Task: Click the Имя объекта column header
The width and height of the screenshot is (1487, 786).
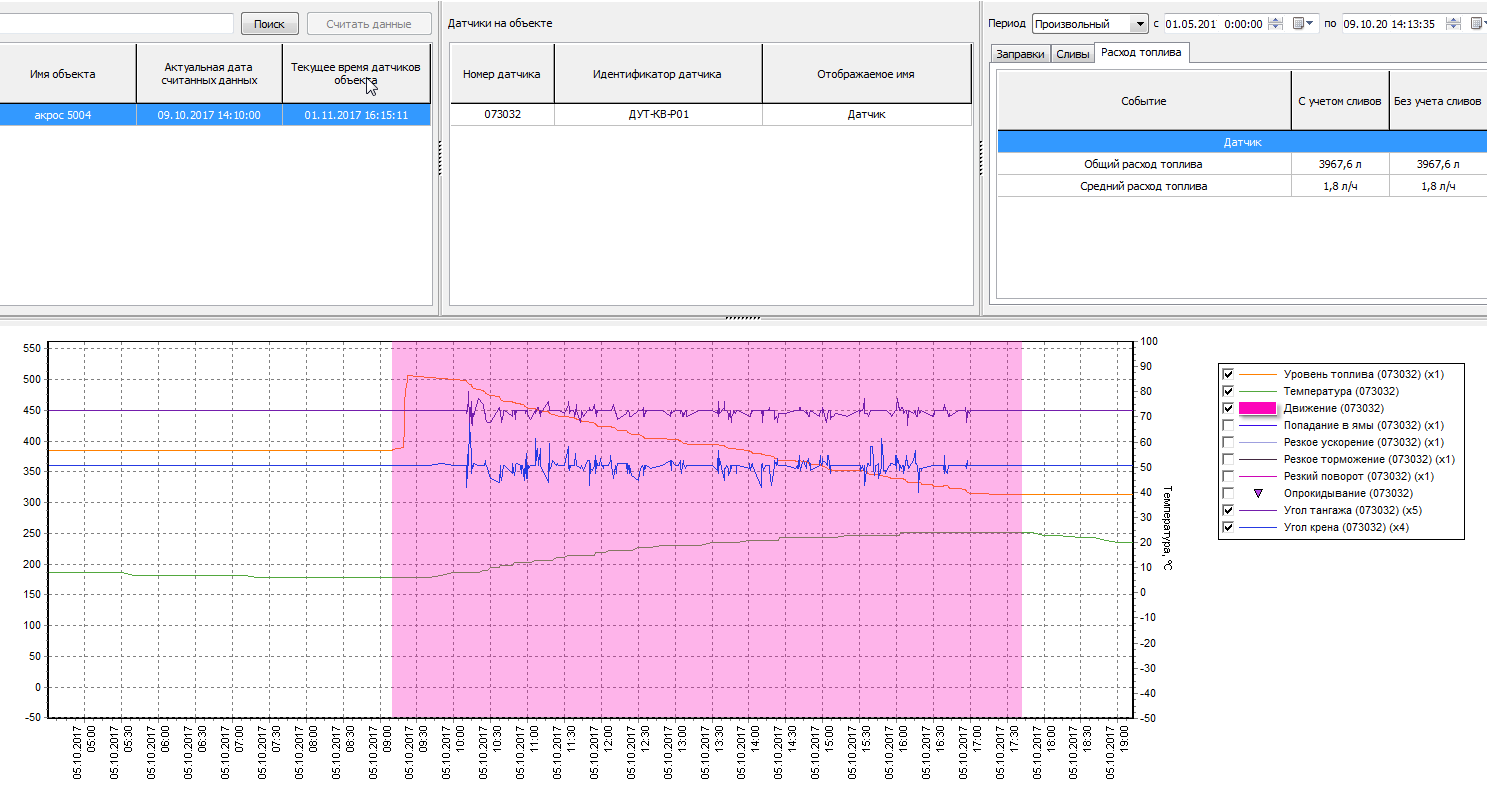Action: (x=62, y=74)
